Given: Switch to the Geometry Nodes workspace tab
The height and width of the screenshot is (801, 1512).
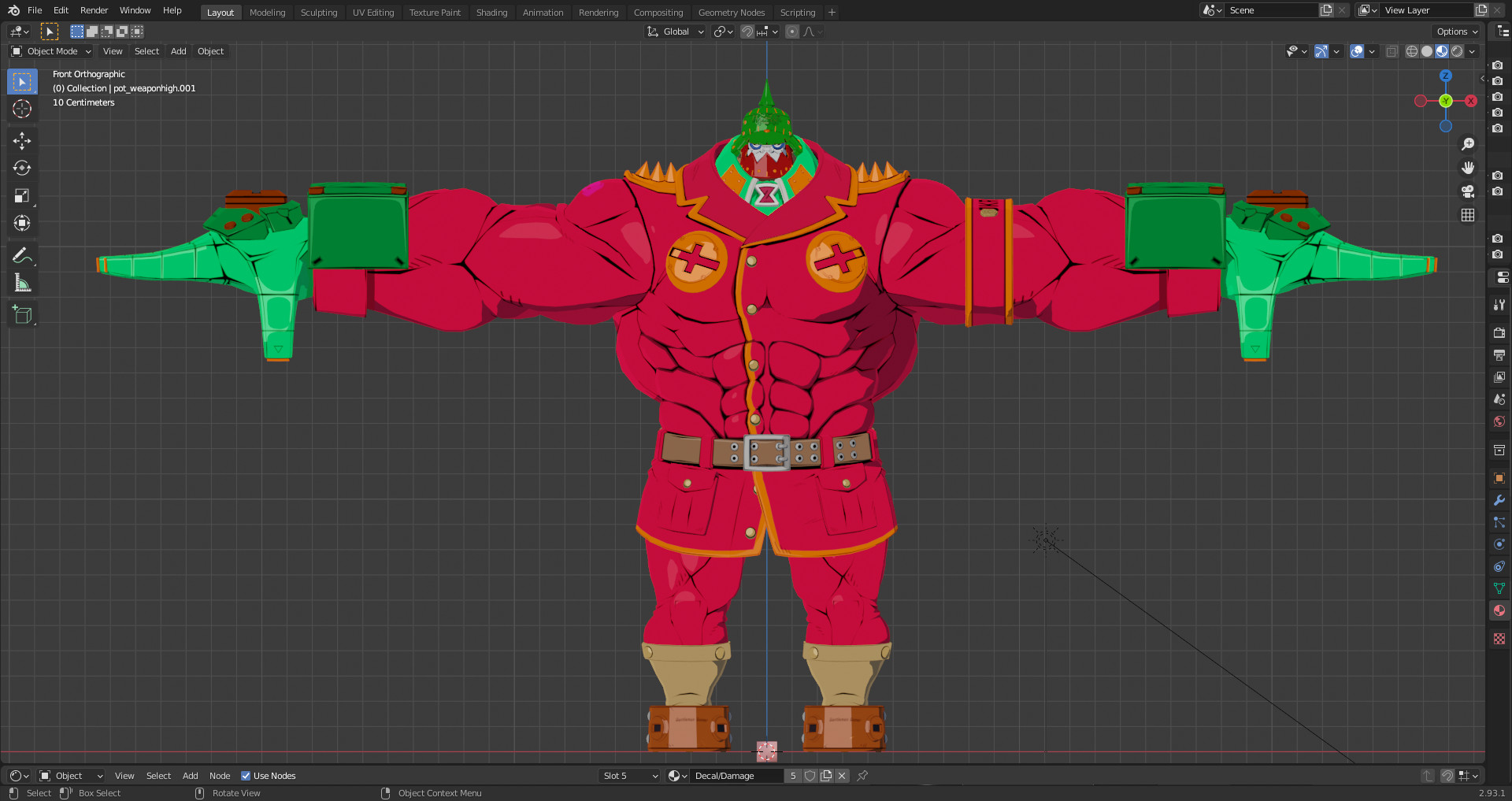Looking at the screenshot, I should [732, 13].
